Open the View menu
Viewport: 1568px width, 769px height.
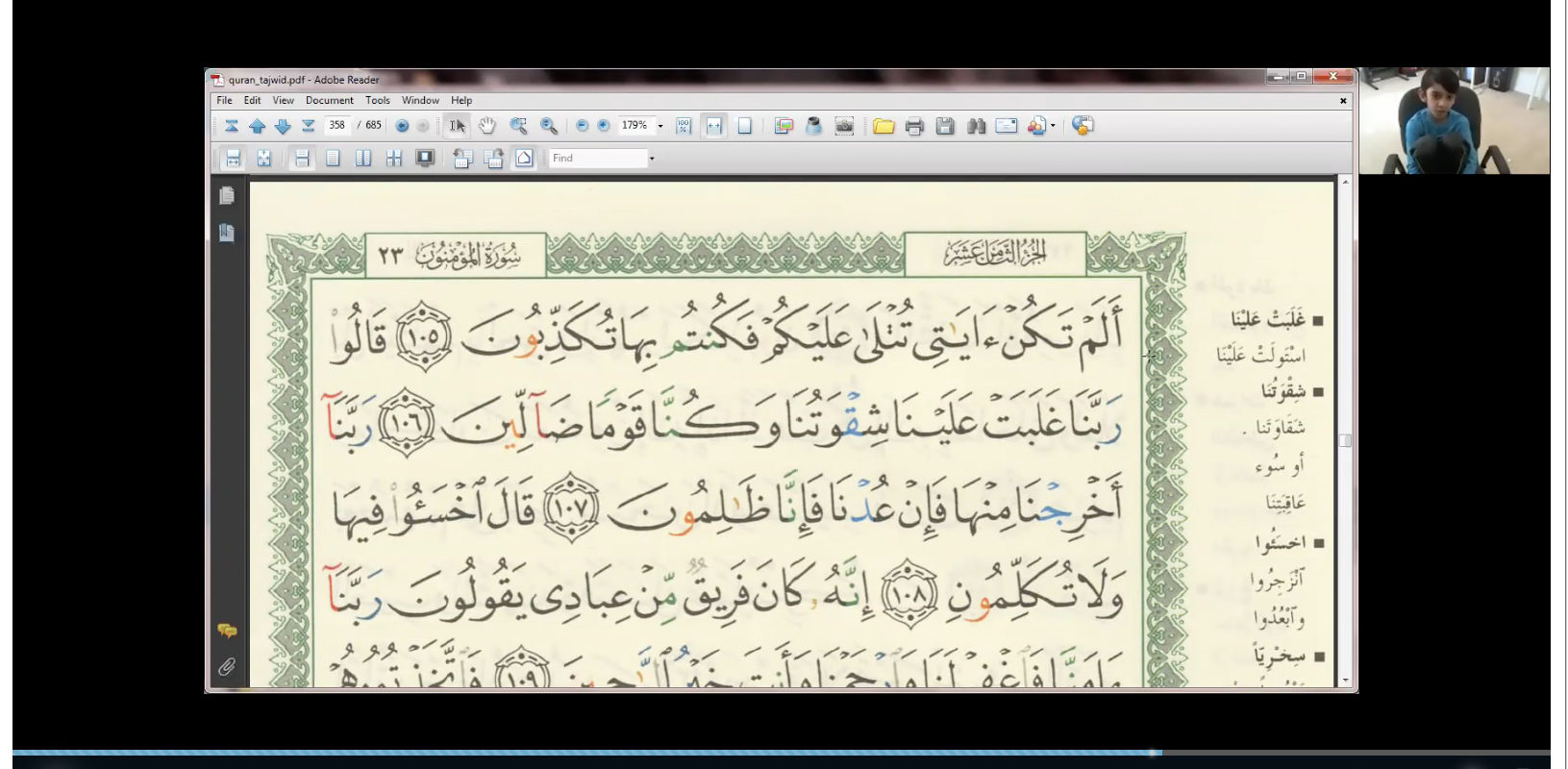[x=283, y=100]
